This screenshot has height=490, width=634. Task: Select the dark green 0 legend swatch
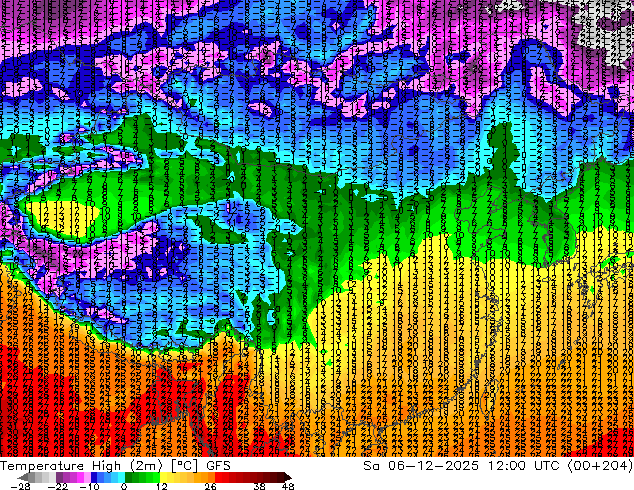pyautogui.click(x=128, y=477)
